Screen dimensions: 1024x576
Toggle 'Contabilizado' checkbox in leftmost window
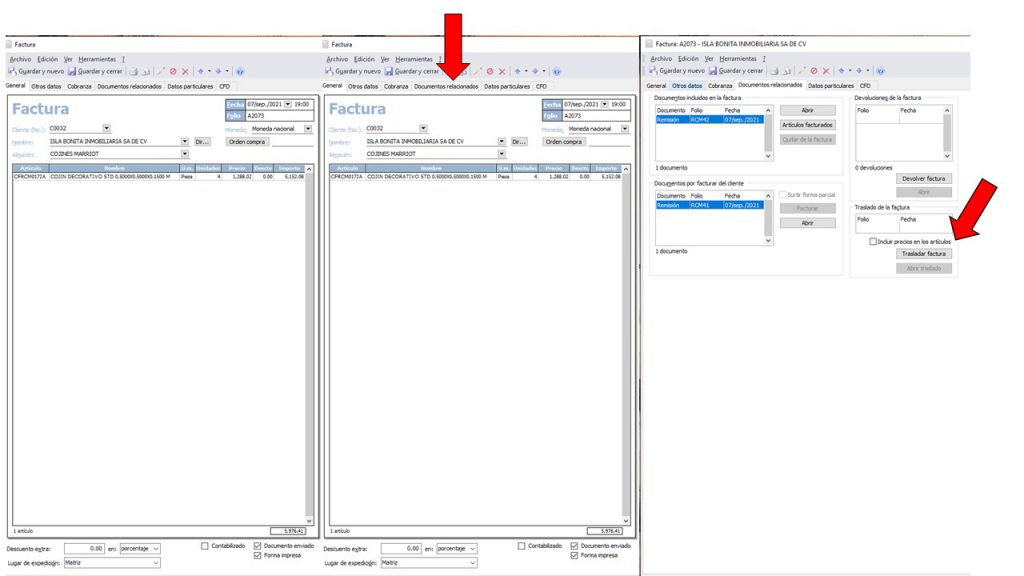[205, 546]
